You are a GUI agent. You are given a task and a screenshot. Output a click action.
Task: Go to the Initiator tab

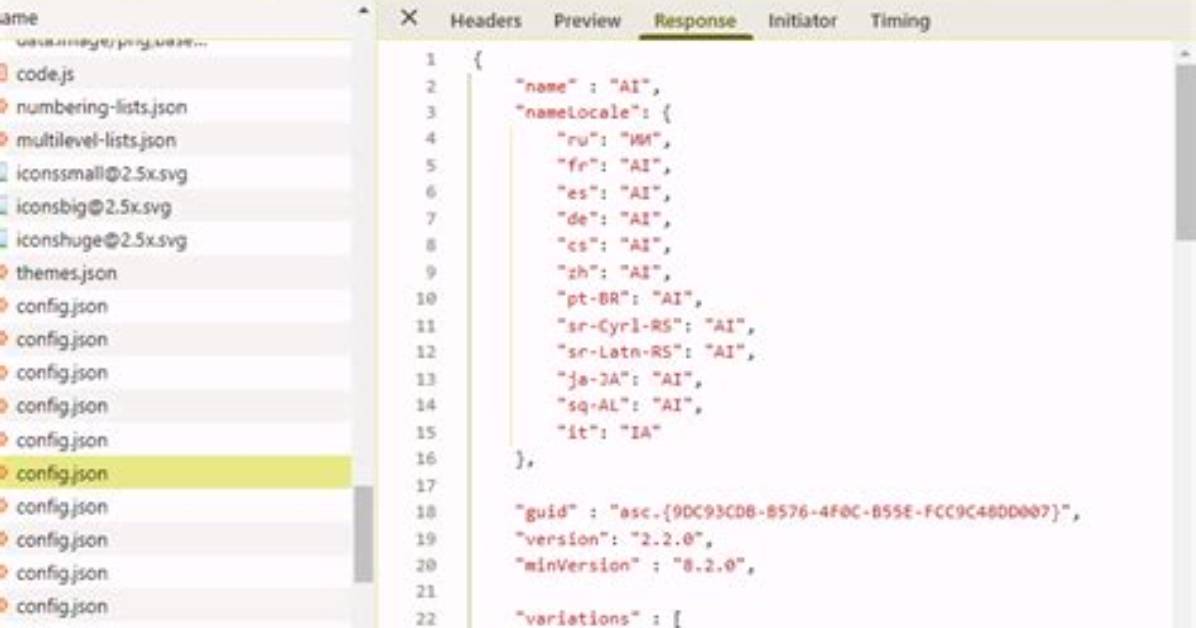point(802,21)
